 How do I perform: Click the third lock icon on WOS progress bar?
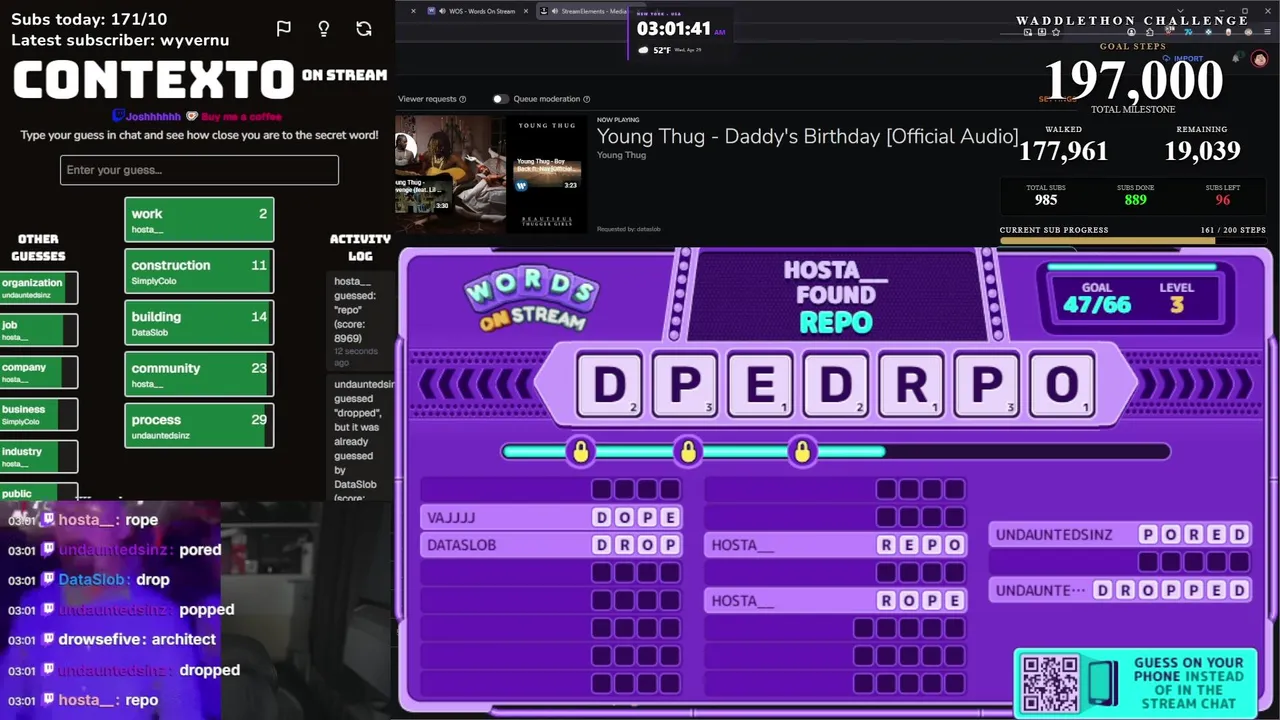click(x=801, y=452)
